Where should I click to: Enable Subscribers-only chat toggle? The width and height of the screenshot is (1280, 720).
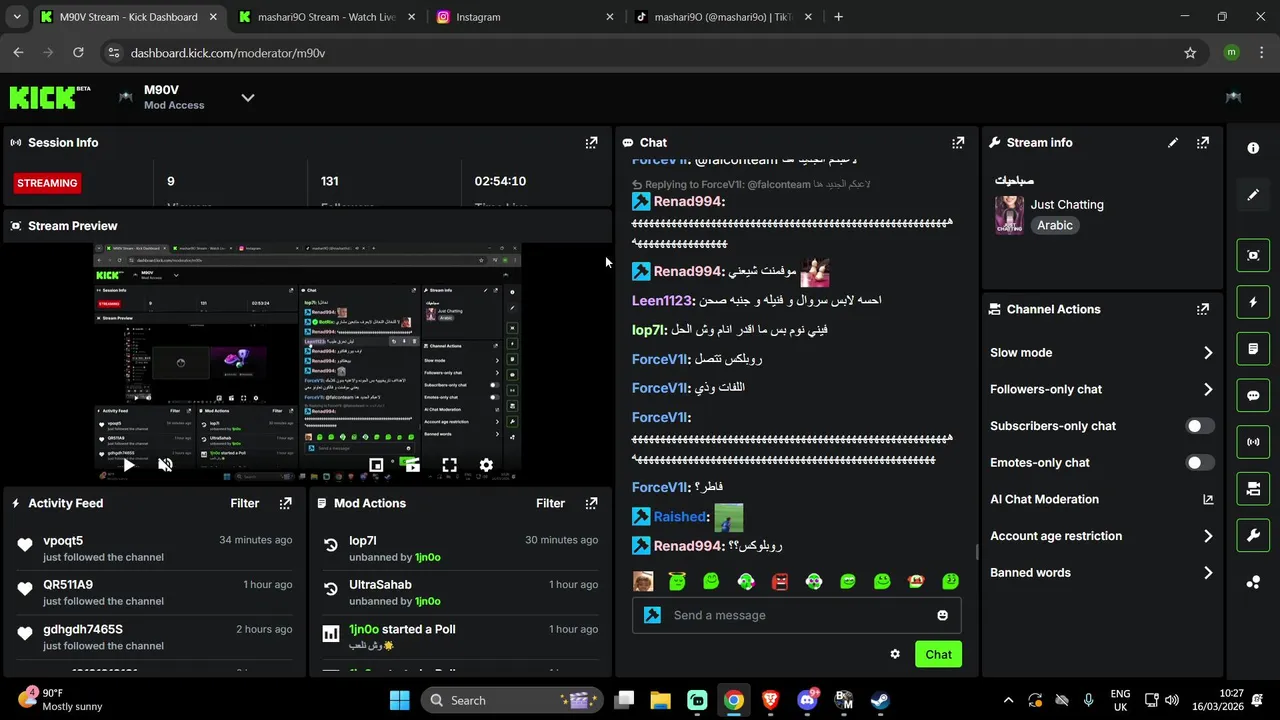tap(1200, 426)
